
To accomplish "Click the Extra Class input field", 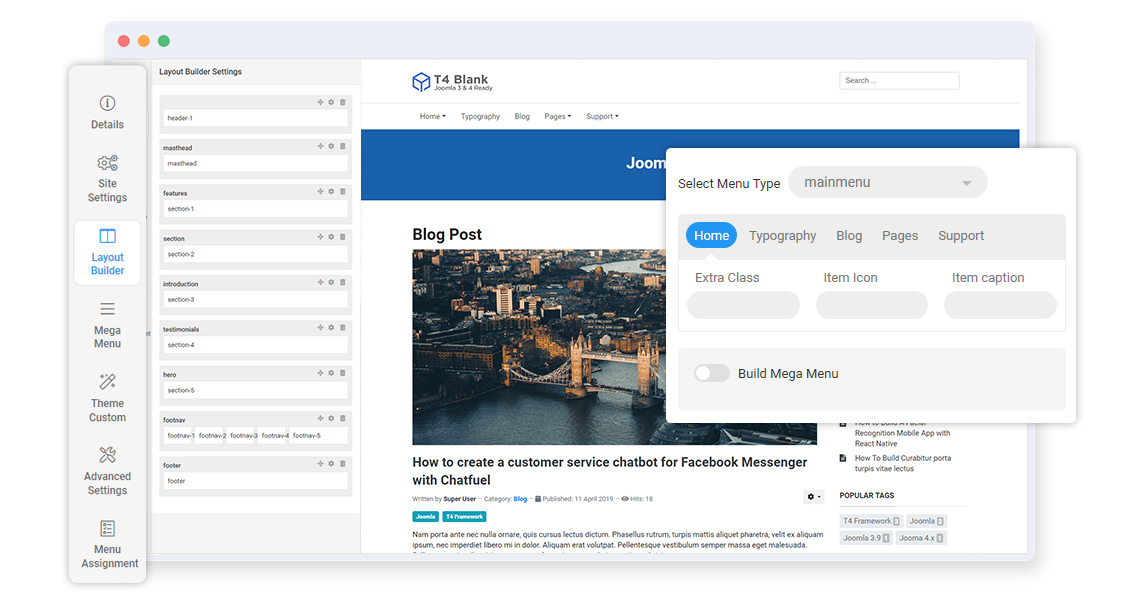I will tap(743, 305).
